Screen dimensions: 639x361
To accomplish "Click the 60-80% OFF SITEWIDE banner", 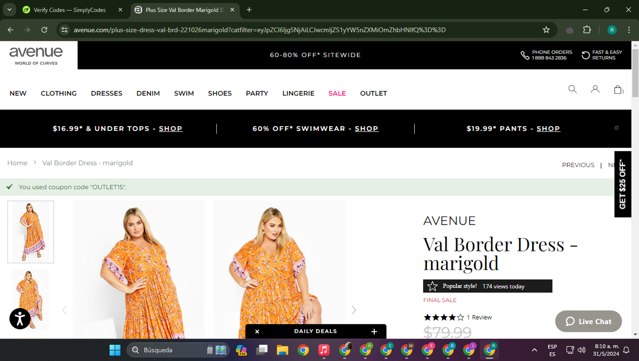I will 315,55.
